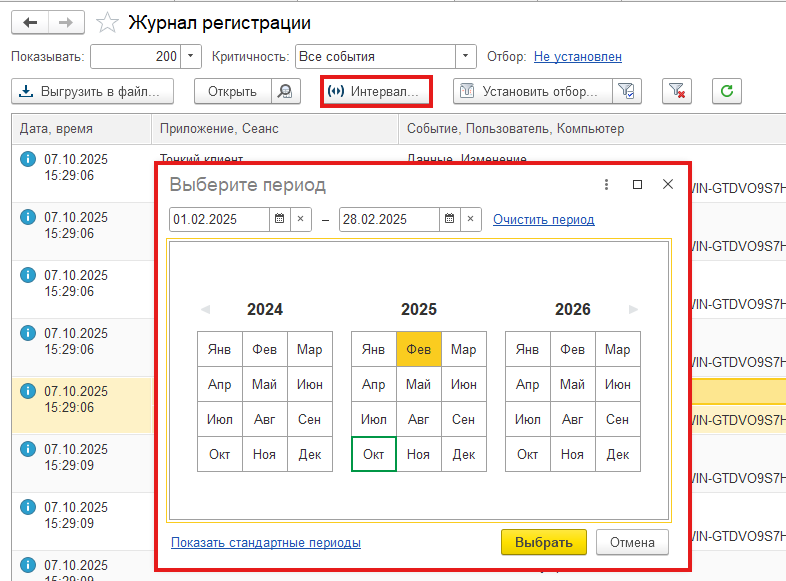Click the 2024 year heading
Viewport: 786px width, 581px height.
coord(265,309)
